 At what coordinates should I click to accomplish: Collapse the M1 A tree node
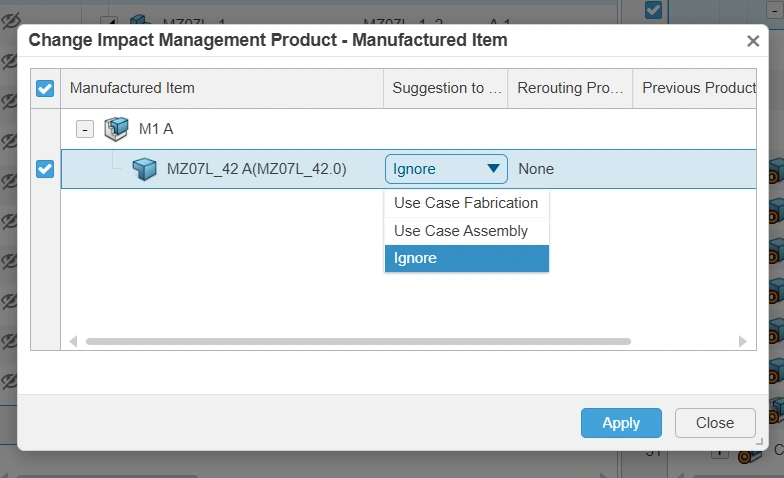pyautogui.click(x=86, y=129)
